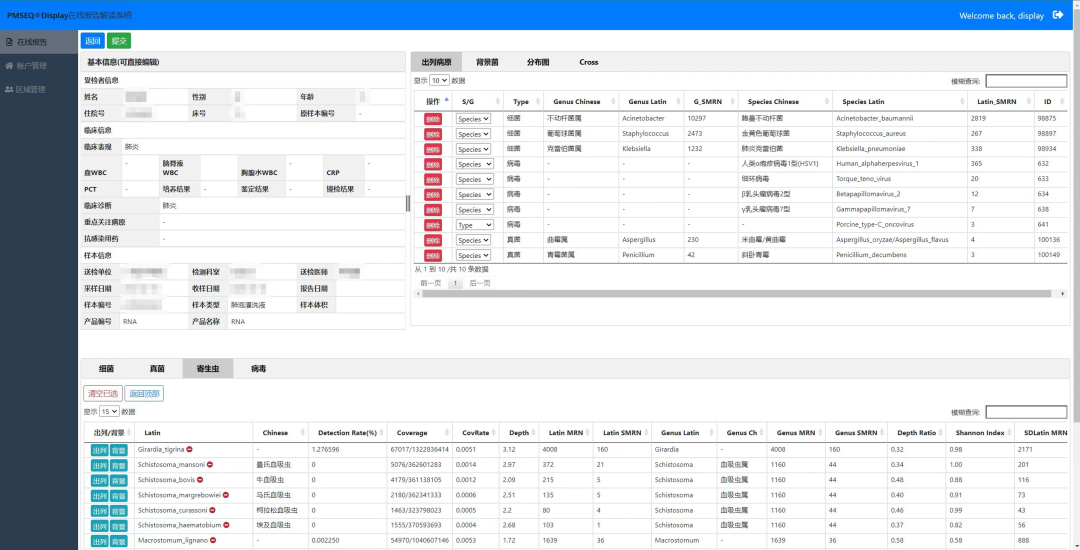Click the green 提交 button

[119, 41]
